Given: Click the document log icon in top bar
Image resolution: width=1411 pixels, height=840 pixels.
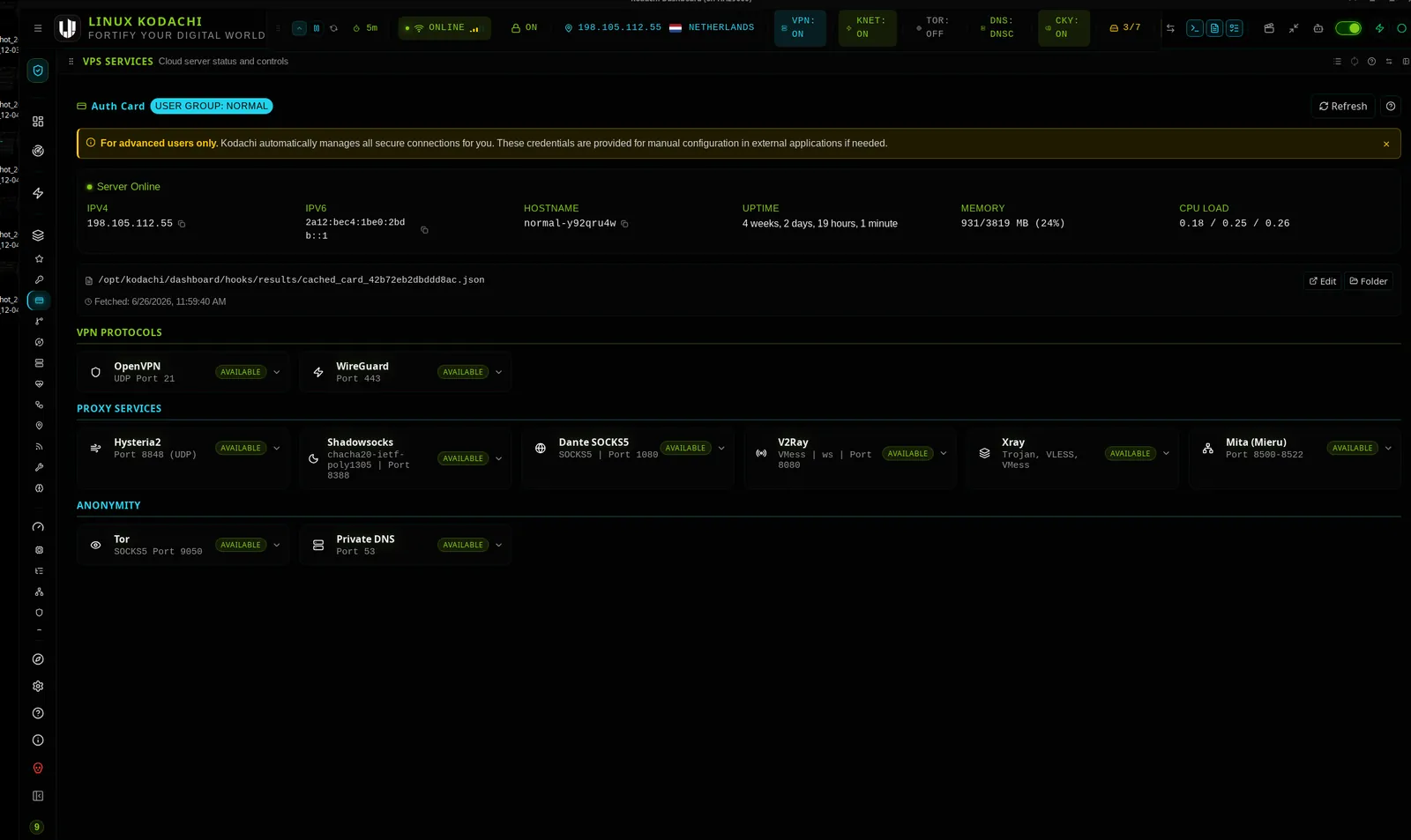Looking at the screenshot, I should tap(1214, 28).
